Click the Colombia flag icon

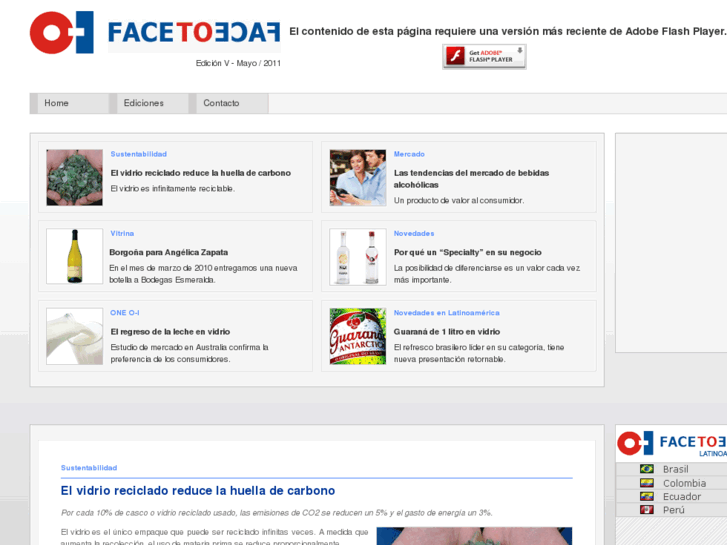(x=646, y=483)
